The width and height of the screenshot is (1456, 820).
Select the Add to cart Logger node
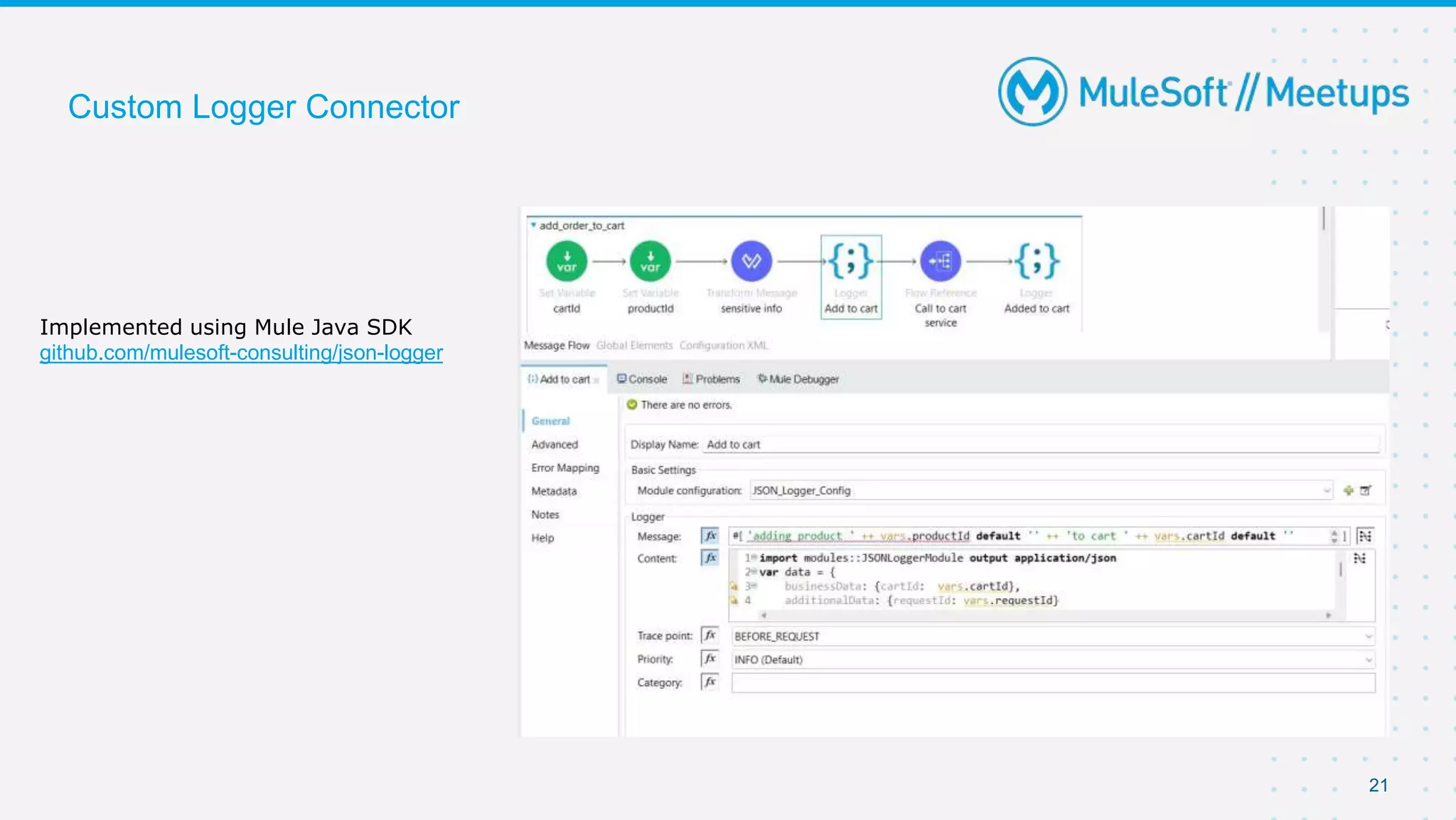tap(851, 277)
